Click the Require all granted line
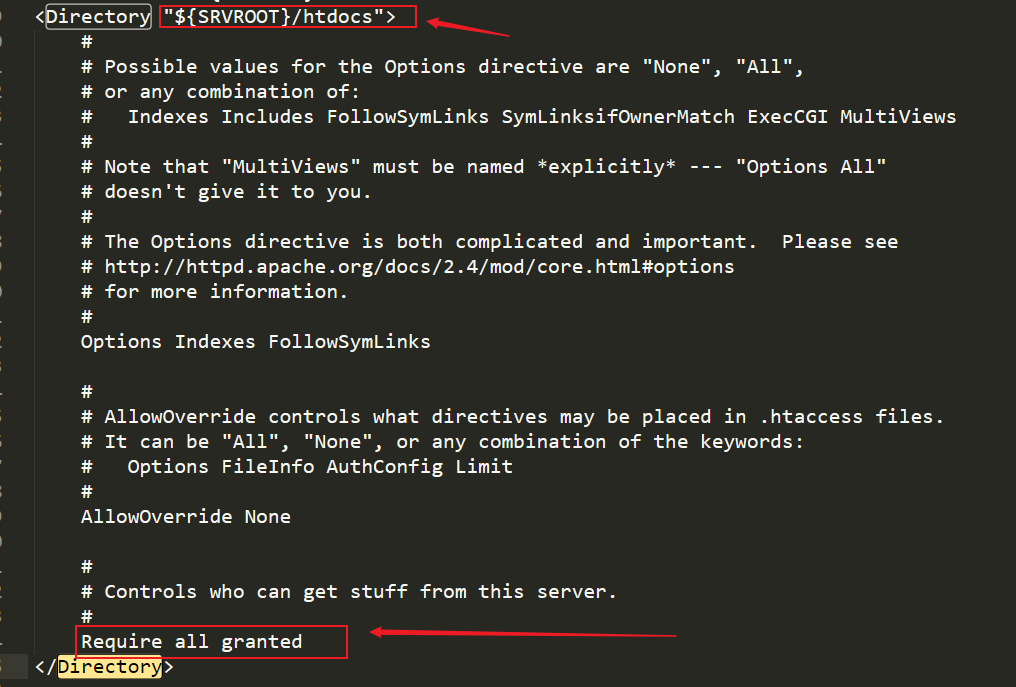Image resolution: width=1016 pixels, height=687 pixels. coord(192,642)
